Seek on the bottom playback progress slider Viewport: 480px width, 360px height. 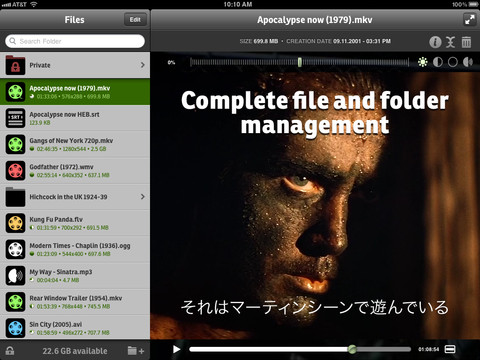tap(300, 349)
